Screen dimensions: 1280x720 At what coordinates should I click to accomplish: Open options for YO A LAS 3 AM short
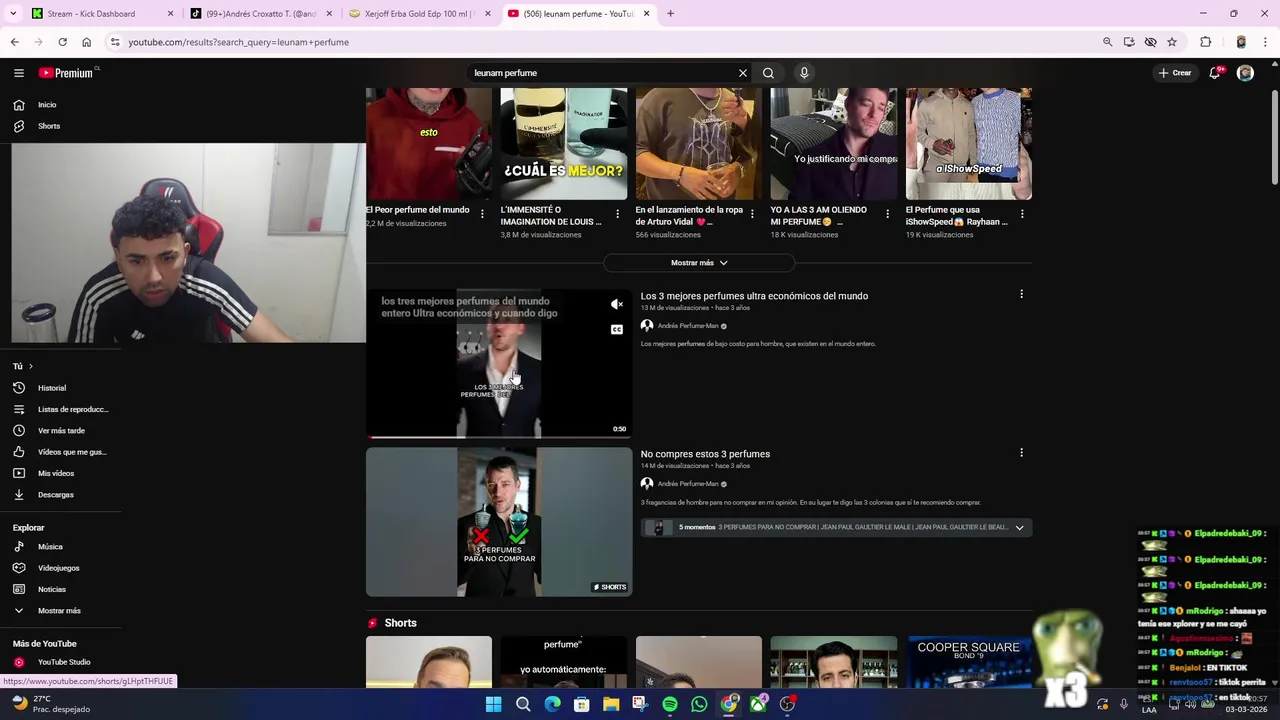pos(887,214)
